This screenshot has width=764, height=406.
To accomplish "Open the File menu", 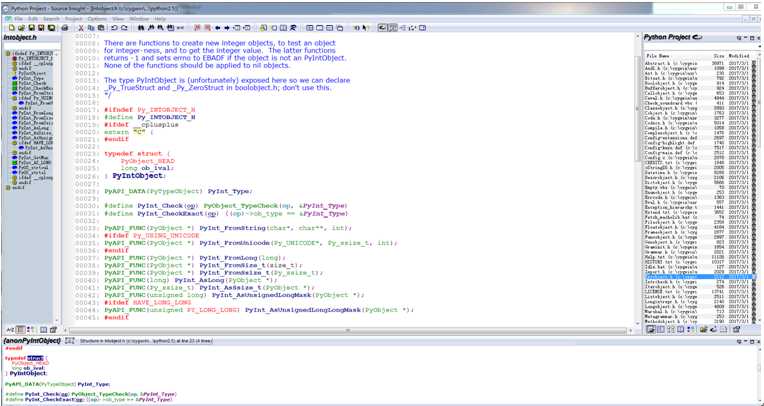I will pyautogui.click(x=19, y=19).
